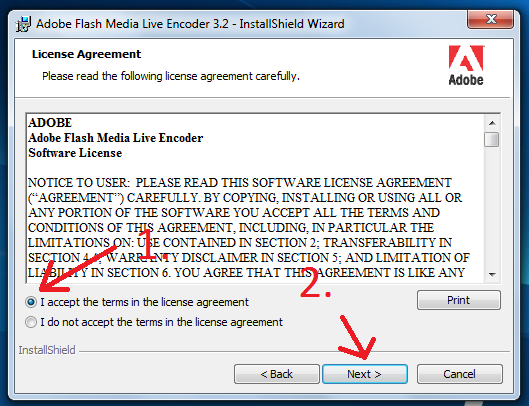Click the "Software License" heading in the text

pyautogui.click(x=75, y=153)
